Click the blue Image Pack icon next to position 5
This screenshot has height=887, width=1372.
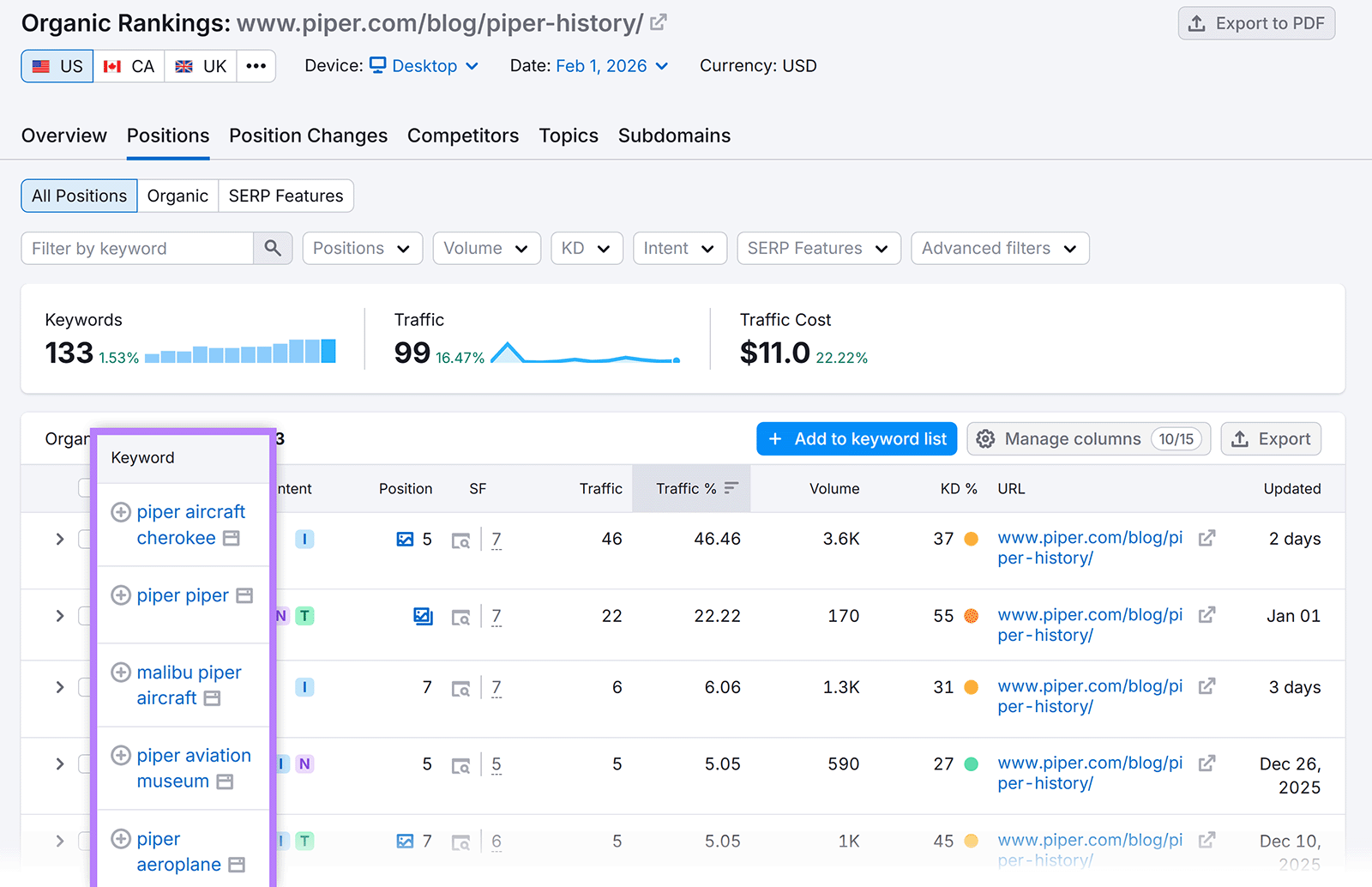point(404,539)
